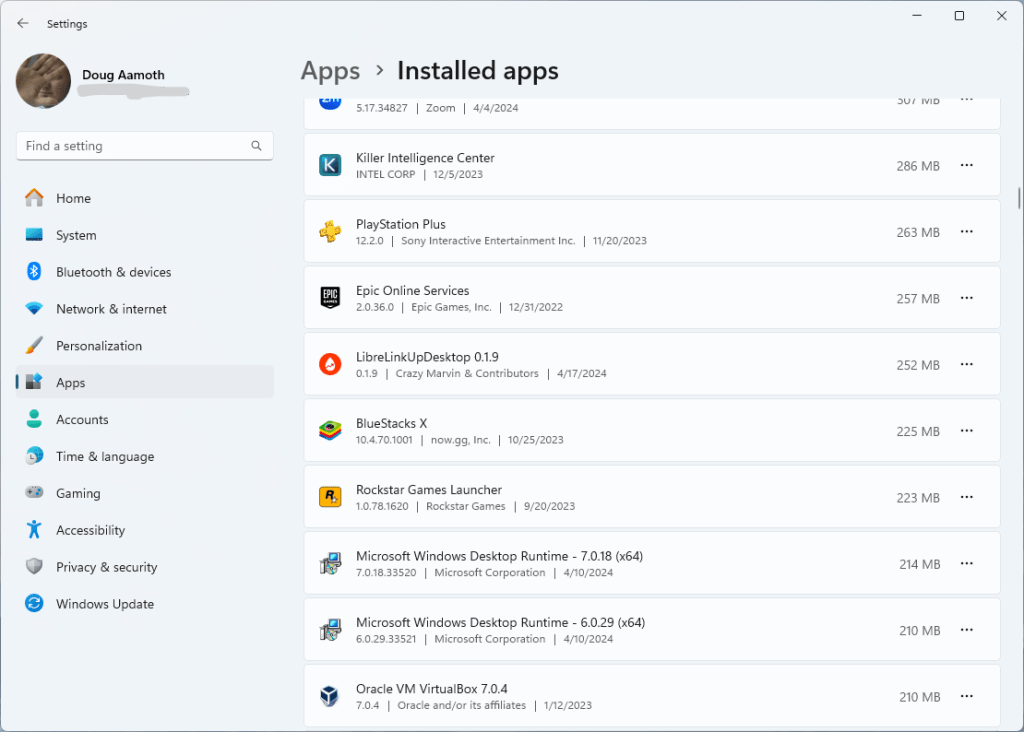Click the PlayStation Plus app icon

click(x=330, y=232)
